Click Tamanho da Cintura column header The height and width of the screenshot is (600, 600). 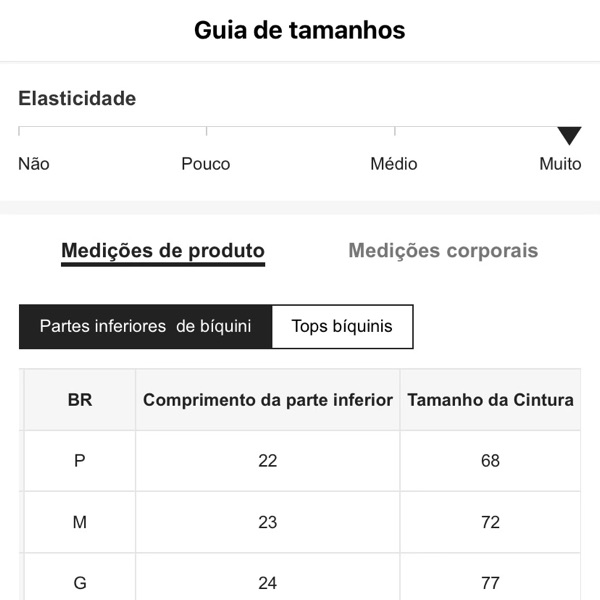pos(490,400)
